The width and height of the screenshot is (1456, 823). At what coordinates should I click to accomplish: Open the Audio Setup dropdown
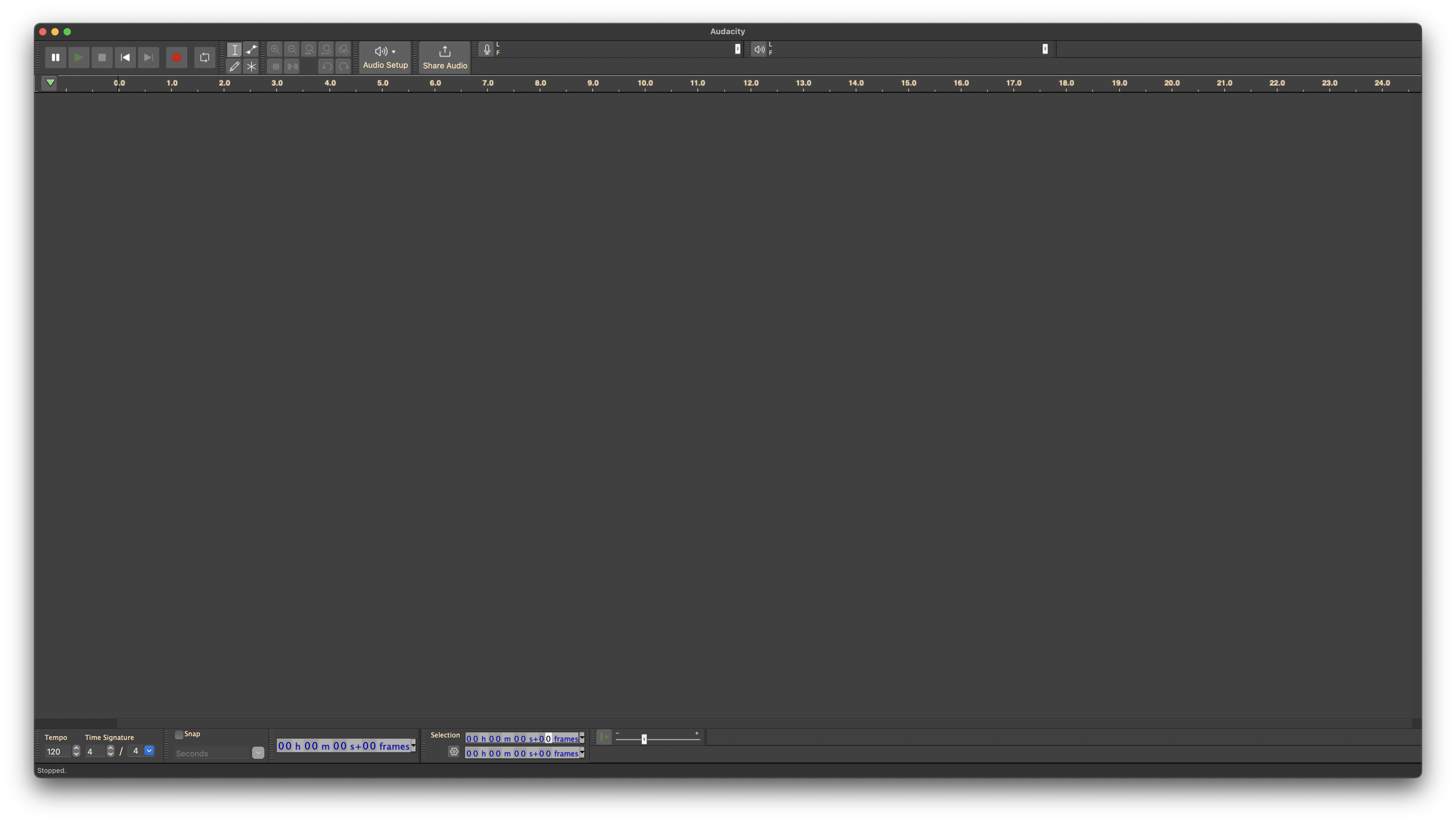[x=384, y=57]
